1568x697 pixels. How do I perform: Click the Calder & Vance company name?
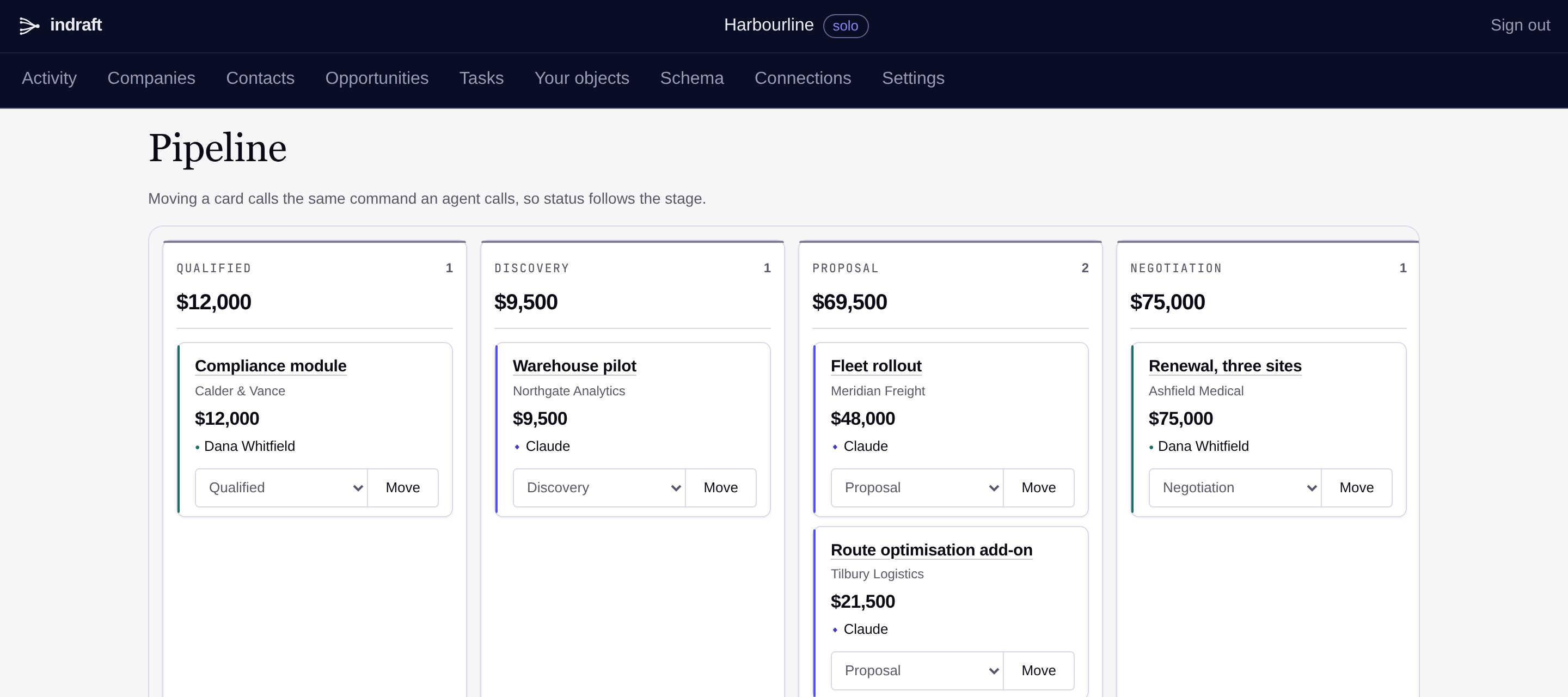[x=240, y=391]
